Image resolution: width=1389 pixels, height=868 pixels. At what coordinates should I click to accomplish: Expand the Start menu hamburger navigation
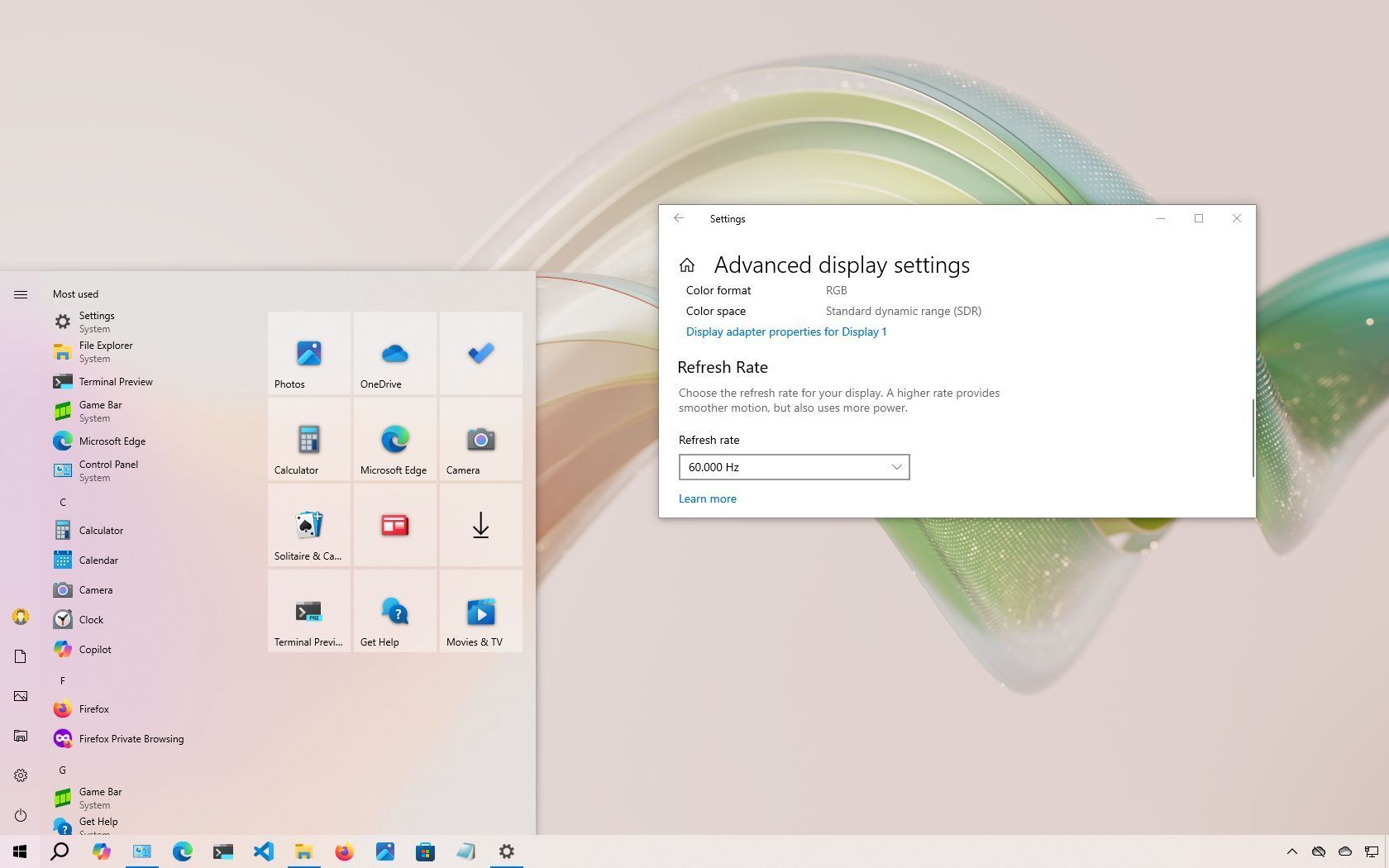click(x=21, y=293)
